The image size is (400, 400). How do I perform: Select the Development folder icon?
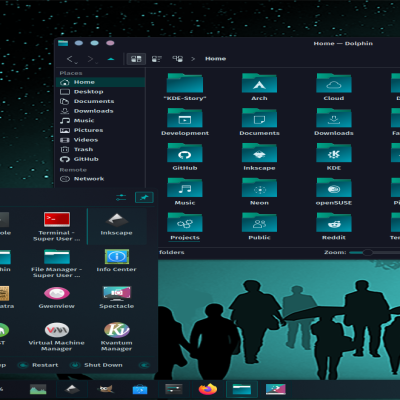pyautogui.click(x=185, y=118)
